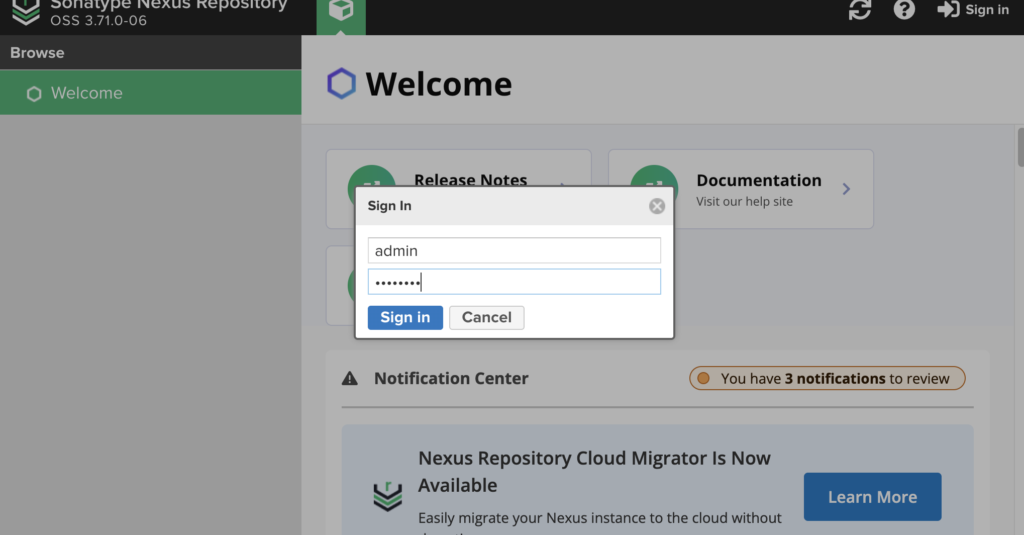Open the Release Notes card
1024x535 pixels.
(470, 180)
